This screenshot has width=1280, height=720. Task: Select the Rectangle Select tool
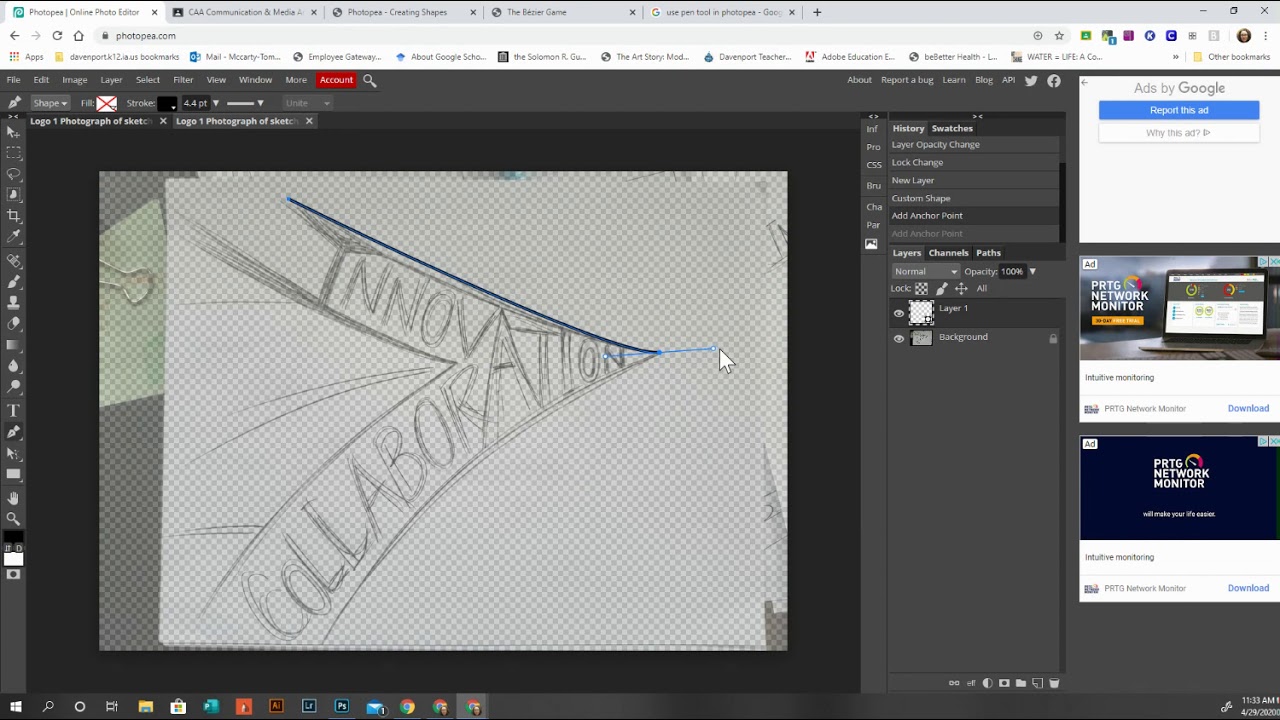[13, 153]
